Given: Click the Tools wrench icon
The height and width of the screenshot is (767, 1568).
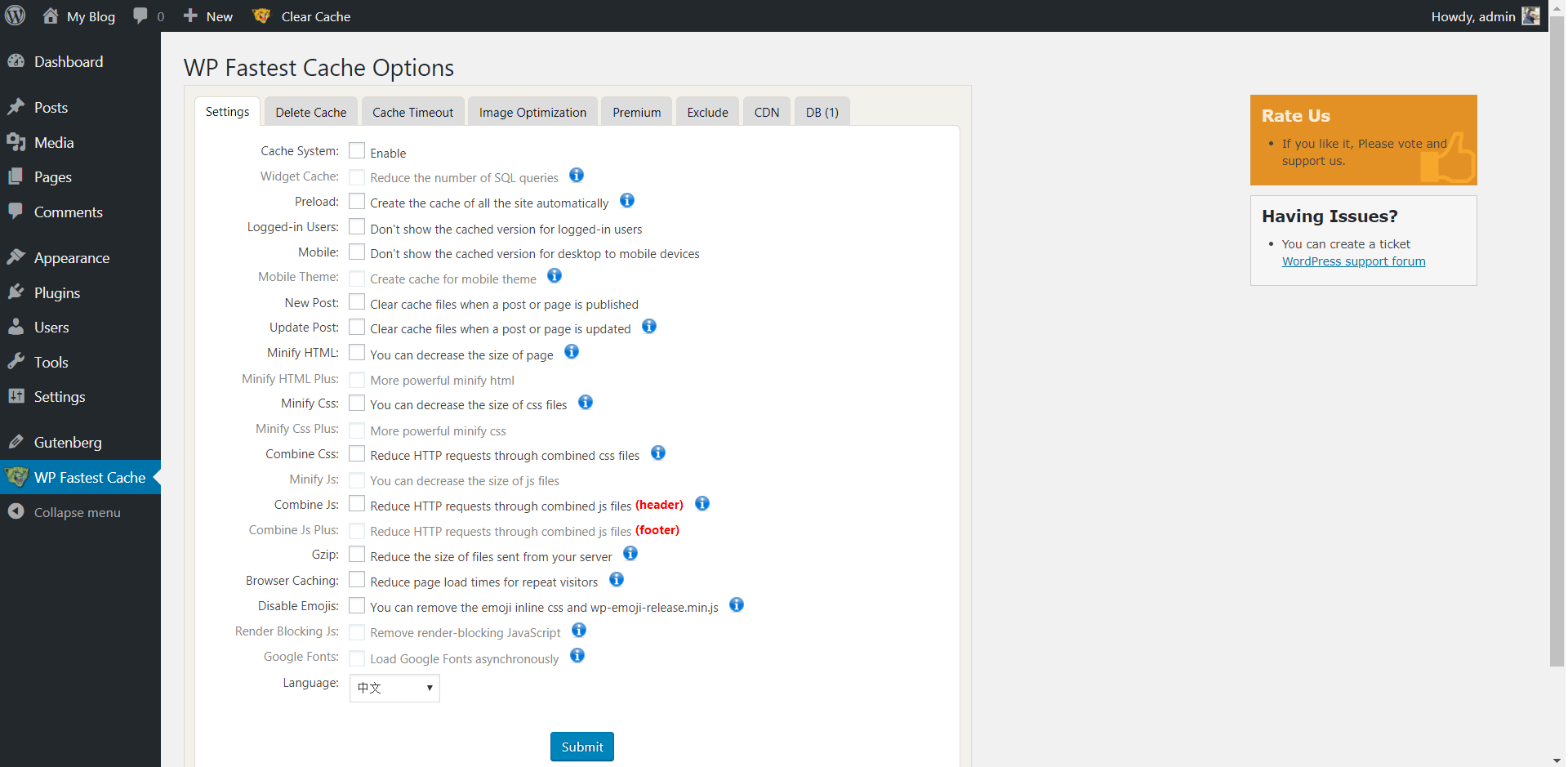Looking at the screenshot, I should (16, 362).
